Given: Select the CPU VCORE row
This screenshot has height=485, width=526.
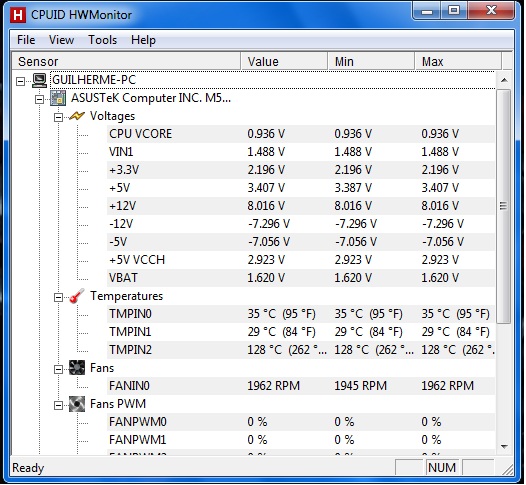Looking at the screenshot, I should coord(301,134).
